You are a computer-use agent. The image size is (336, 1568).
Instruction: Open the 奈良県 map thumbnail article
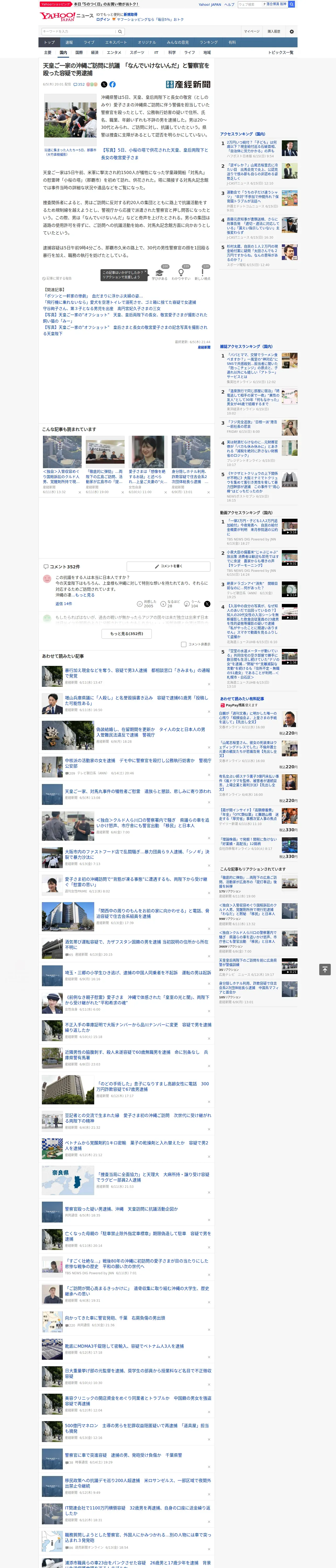(68, 1180)
